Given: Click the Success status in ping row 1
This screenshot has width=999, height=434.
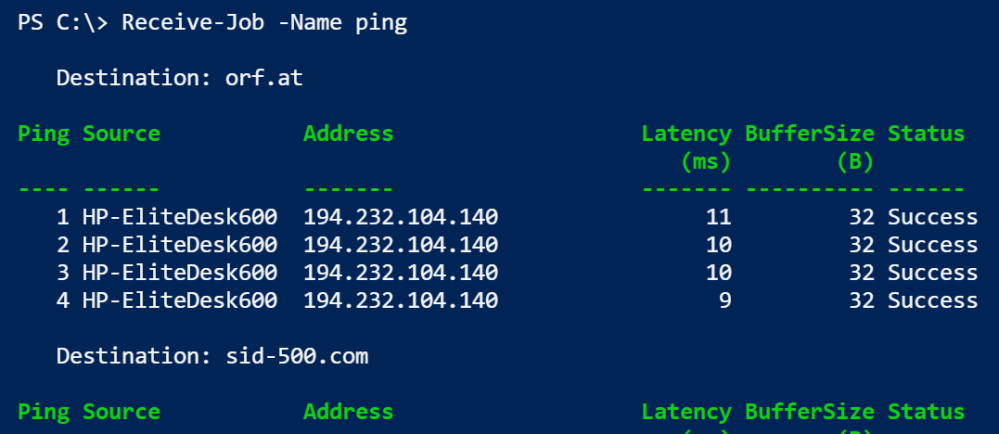Looking at the screenshot, I should tap(932, 217).
